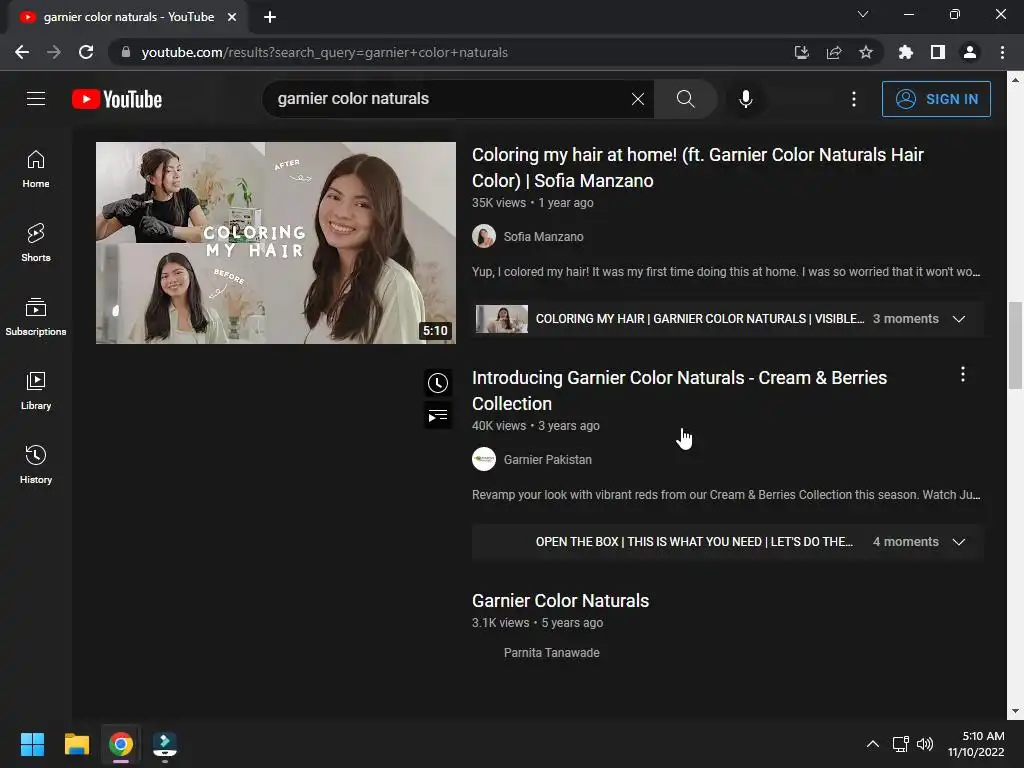
Task: Open the Chrome profile icon
Action: (x=970, y=52)
